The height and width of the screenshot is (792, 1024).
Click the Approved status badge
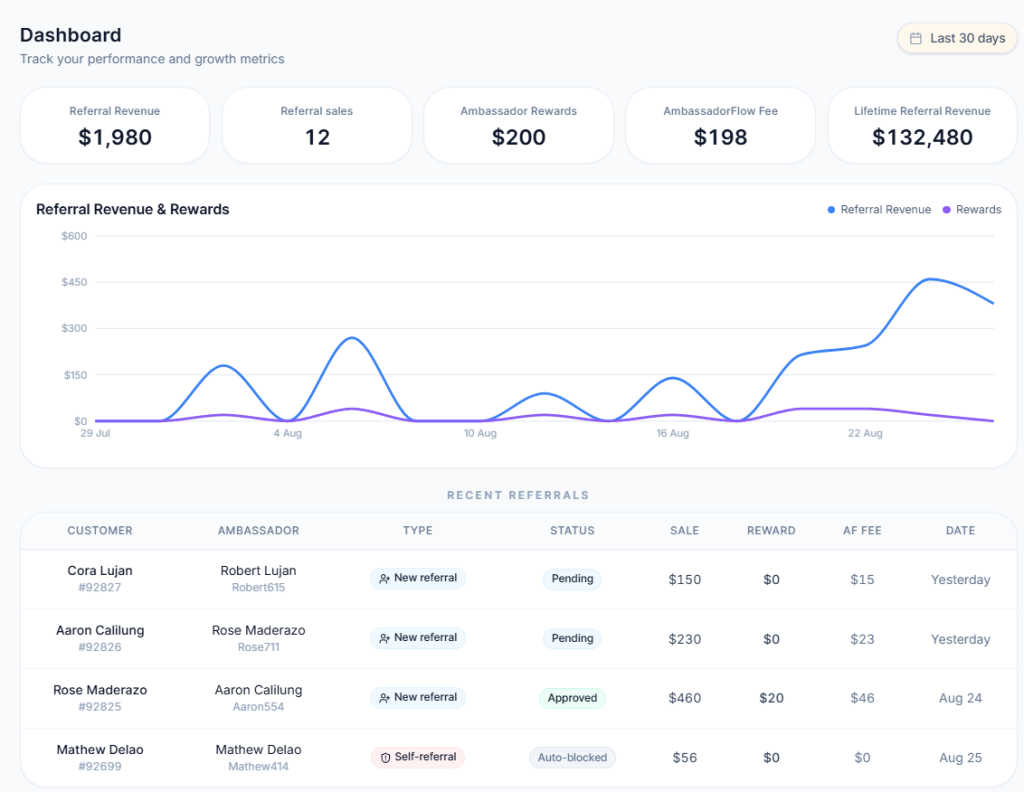(x=572, y=698)
